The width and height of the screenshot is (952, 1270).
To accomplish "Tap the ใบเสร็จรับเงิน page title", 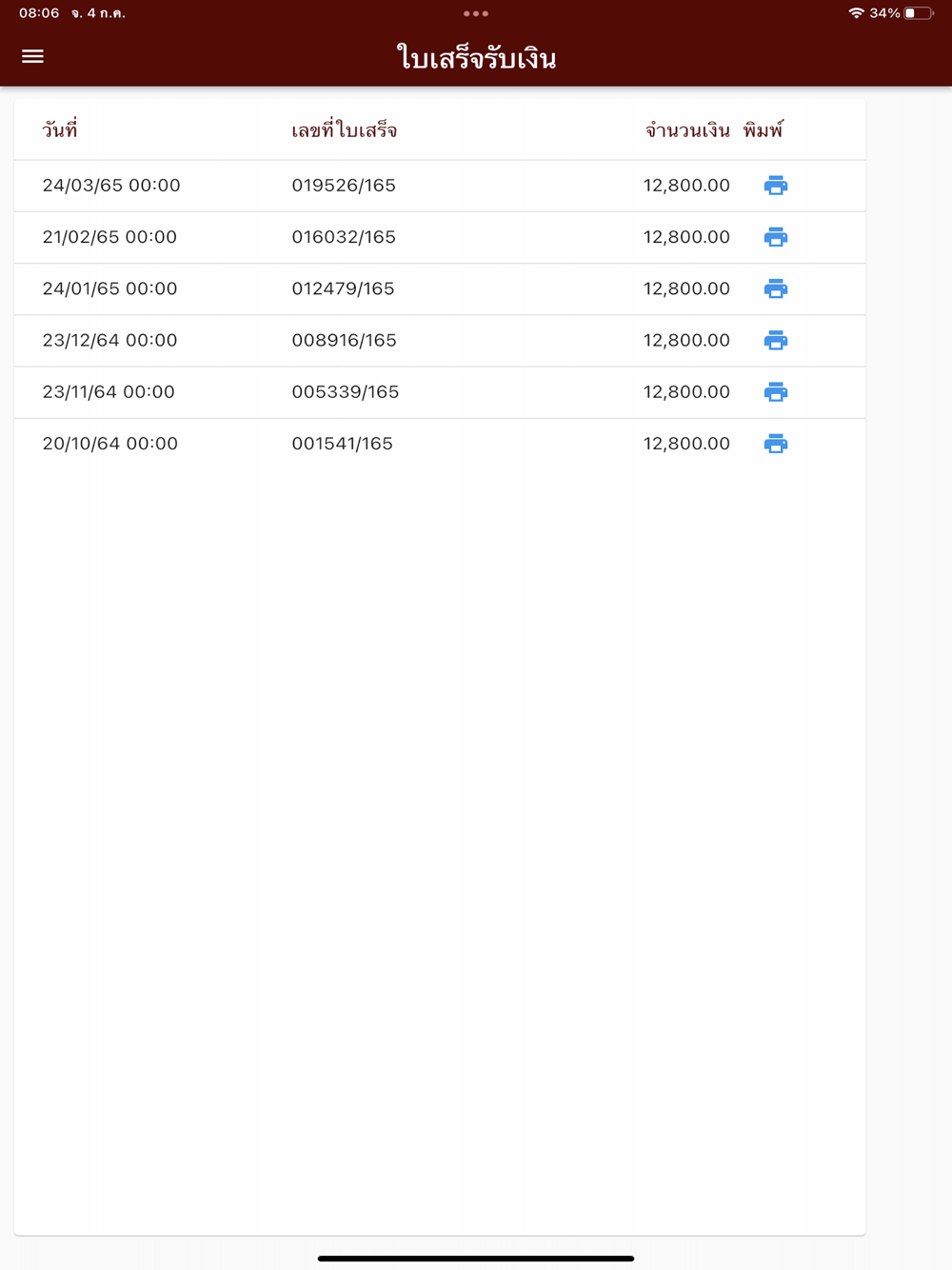I will pos(476,58).
